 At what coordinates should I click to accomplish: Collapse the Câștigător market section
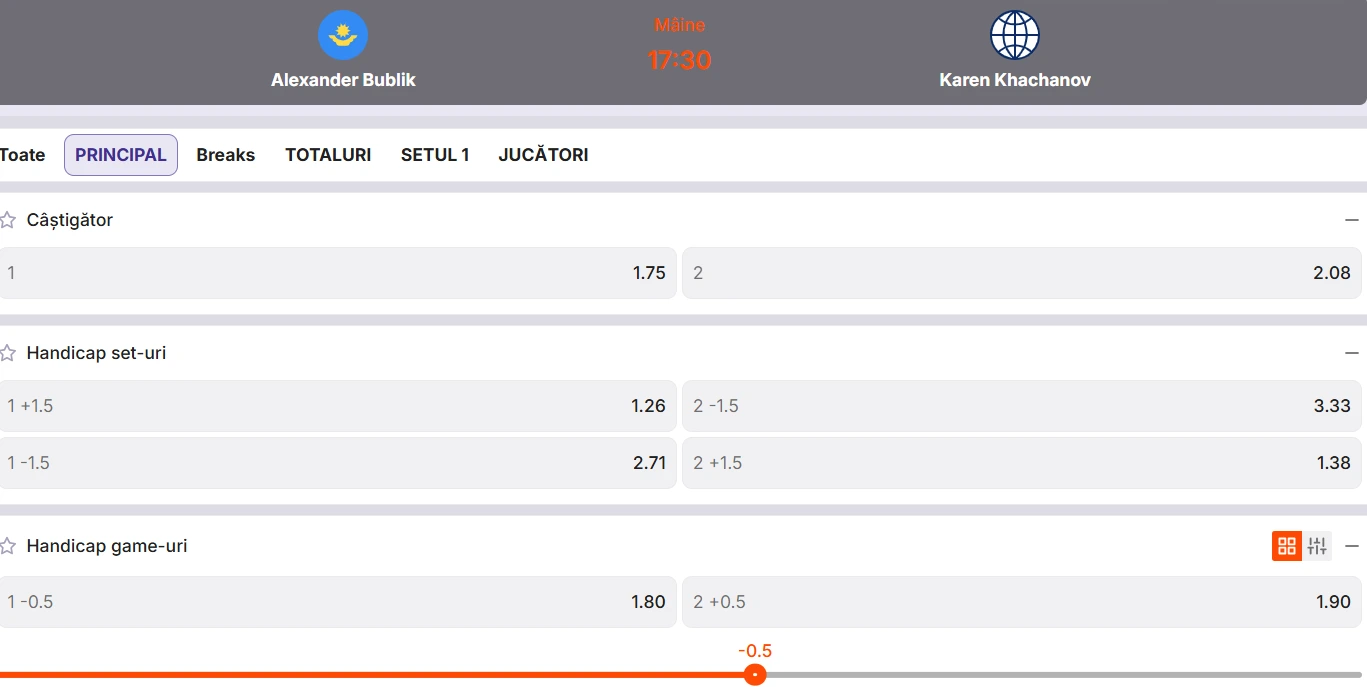1352,220
